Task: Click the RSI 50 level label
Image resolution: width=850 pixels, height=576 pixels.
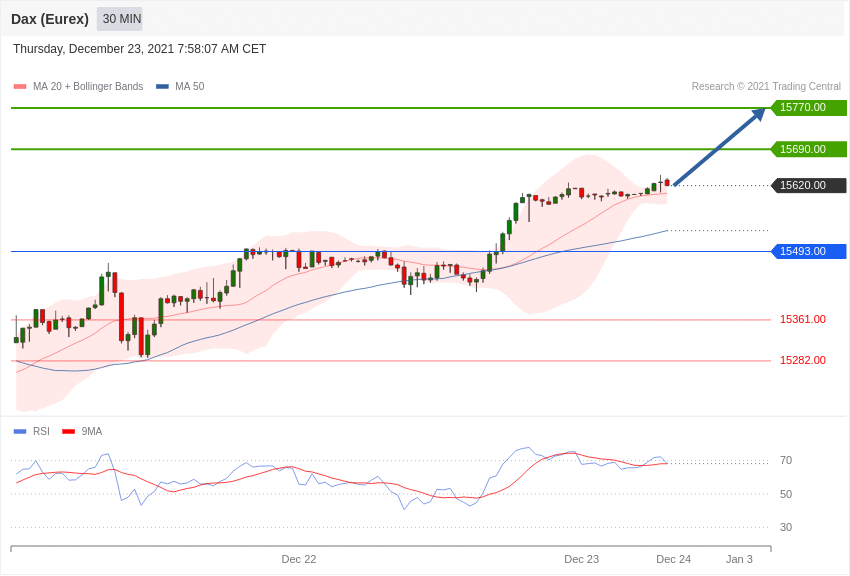Action: pyautogui.click(x=786, y=494)
